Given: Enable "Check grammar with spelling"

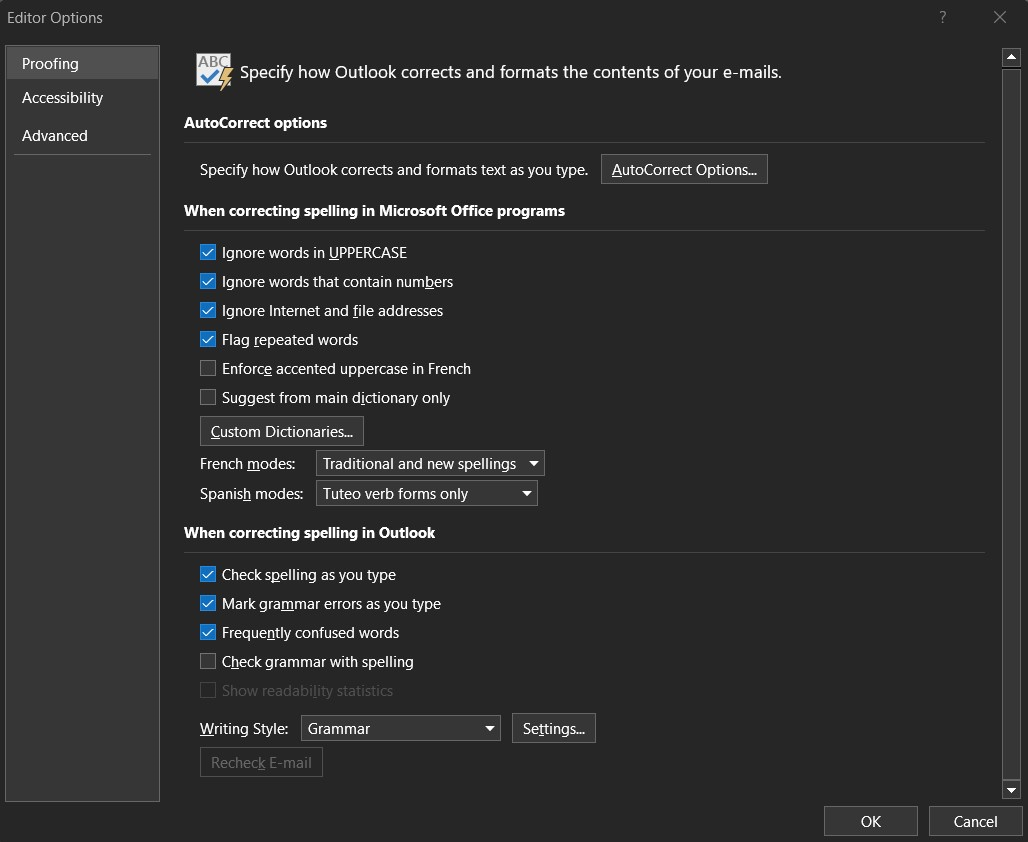Looking at the screenshot, I should pyautogui.click(x=208, y=661).
